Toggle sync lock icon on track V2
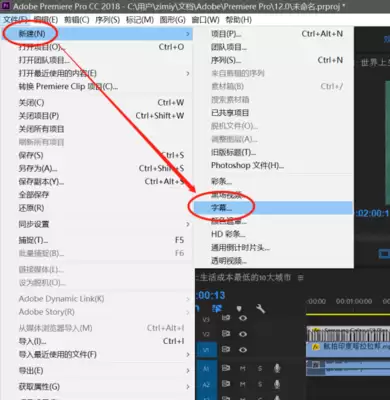390x400 pixels. [x=226, y=333]
